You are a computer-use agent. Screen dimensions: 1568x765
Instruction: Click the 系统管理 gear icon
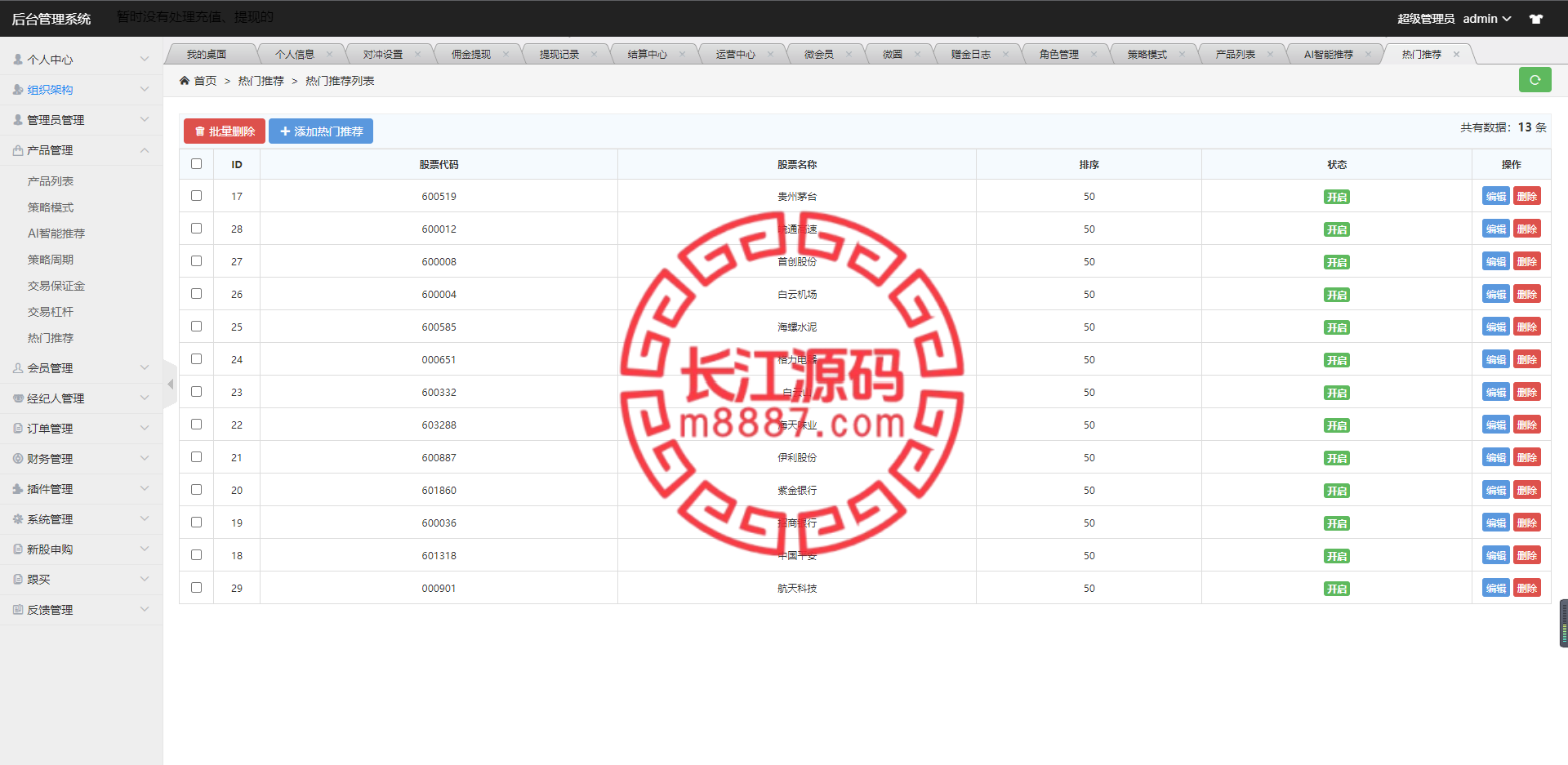coord(18,519)
